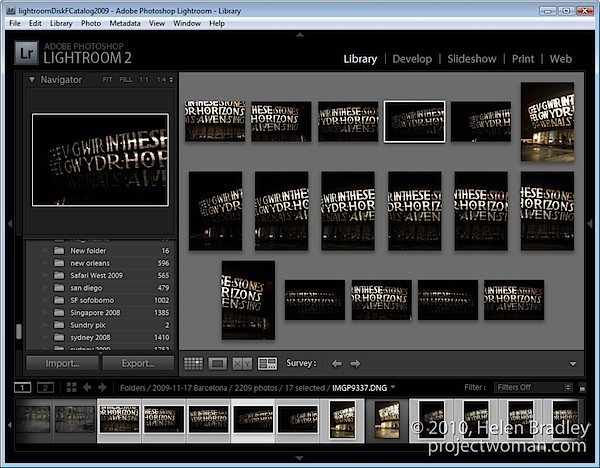The image size is (600, 468).
Task: Open the Metadata menu
Action: 125,23
